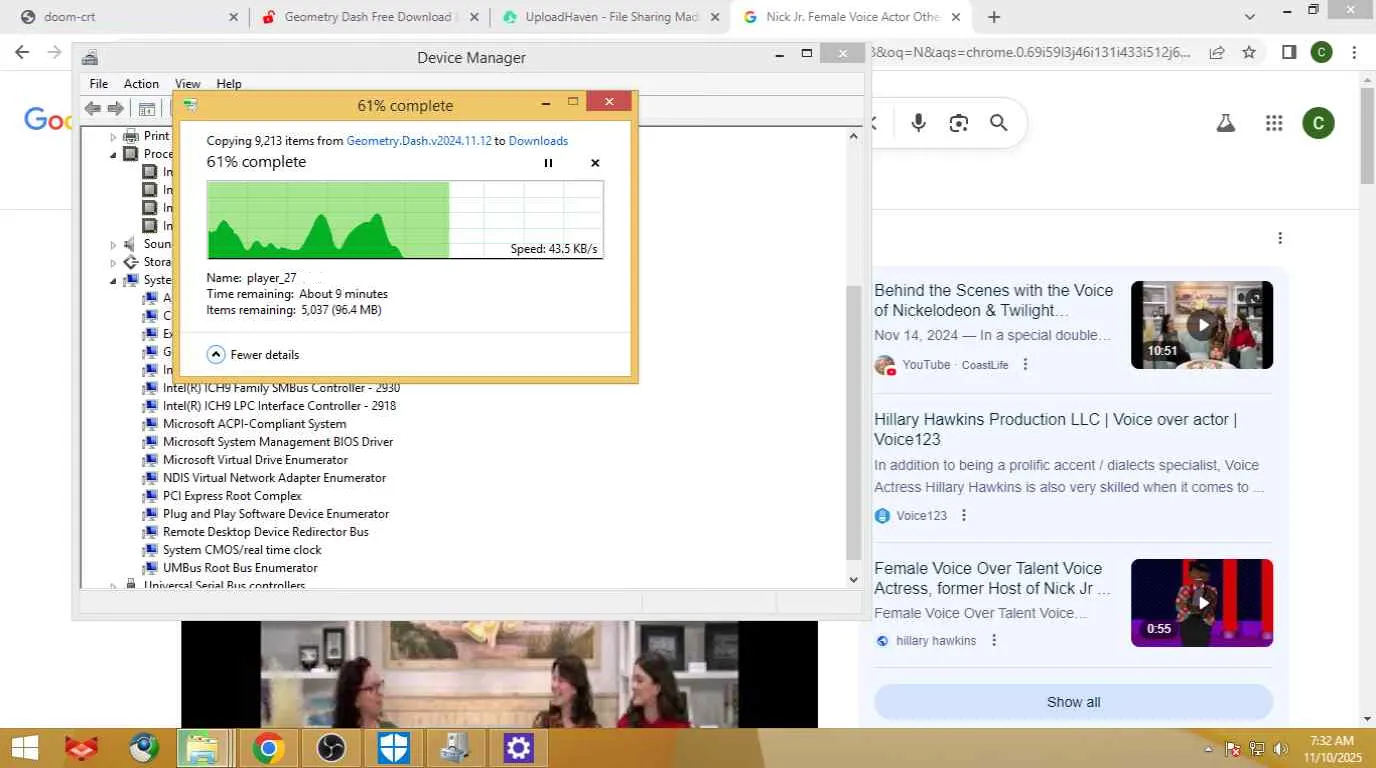
Task: Click the Google search magnifier icon
Action: [x=998, y=123]
